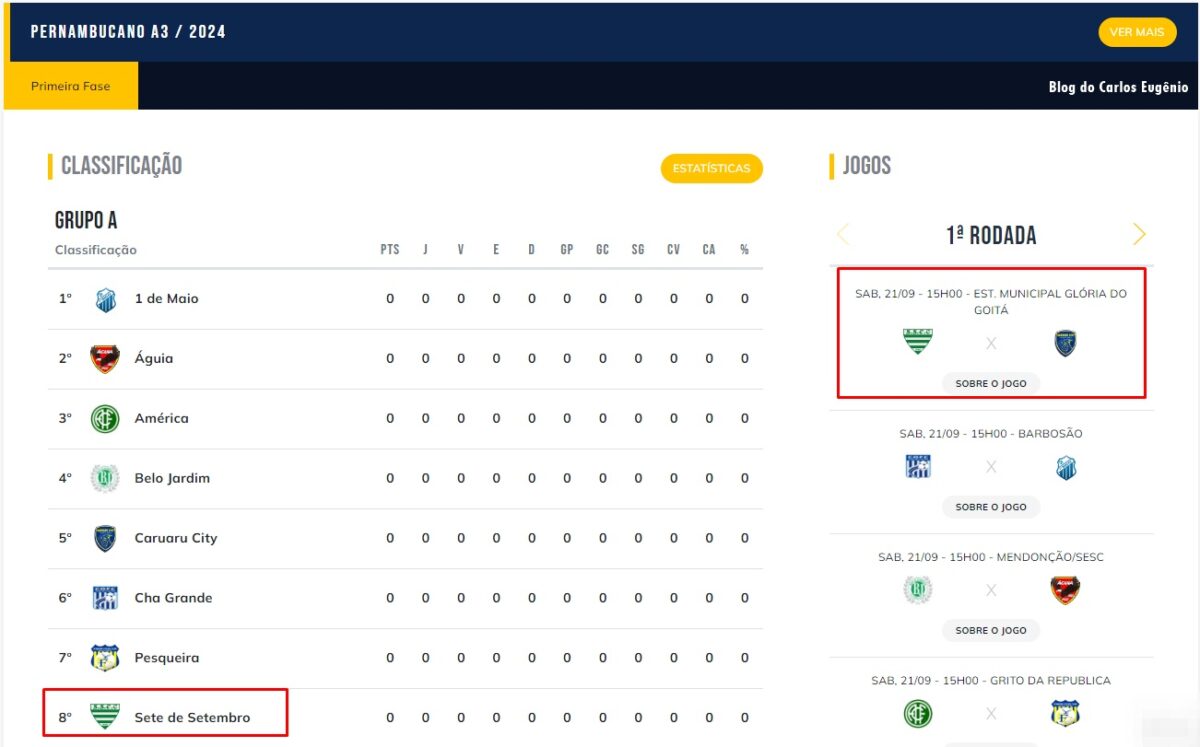The height and width of the screenshot is (747, 1200).
Task: Select the Belo Jardim team name
Action: tap(172, 479)
